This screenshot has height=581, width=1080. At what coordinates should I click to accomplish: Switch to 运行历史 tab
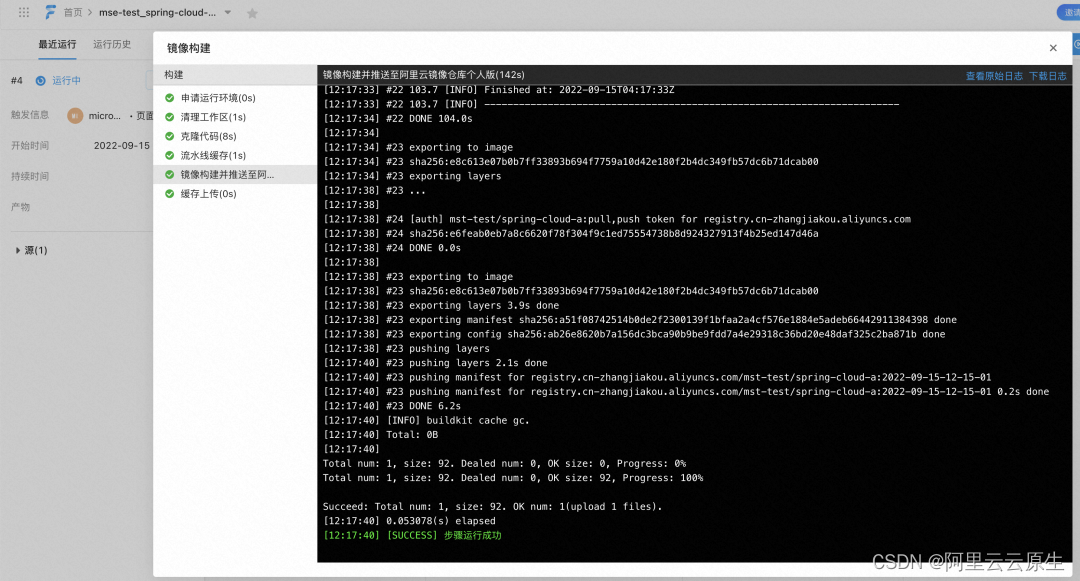(x=112, y=44)
